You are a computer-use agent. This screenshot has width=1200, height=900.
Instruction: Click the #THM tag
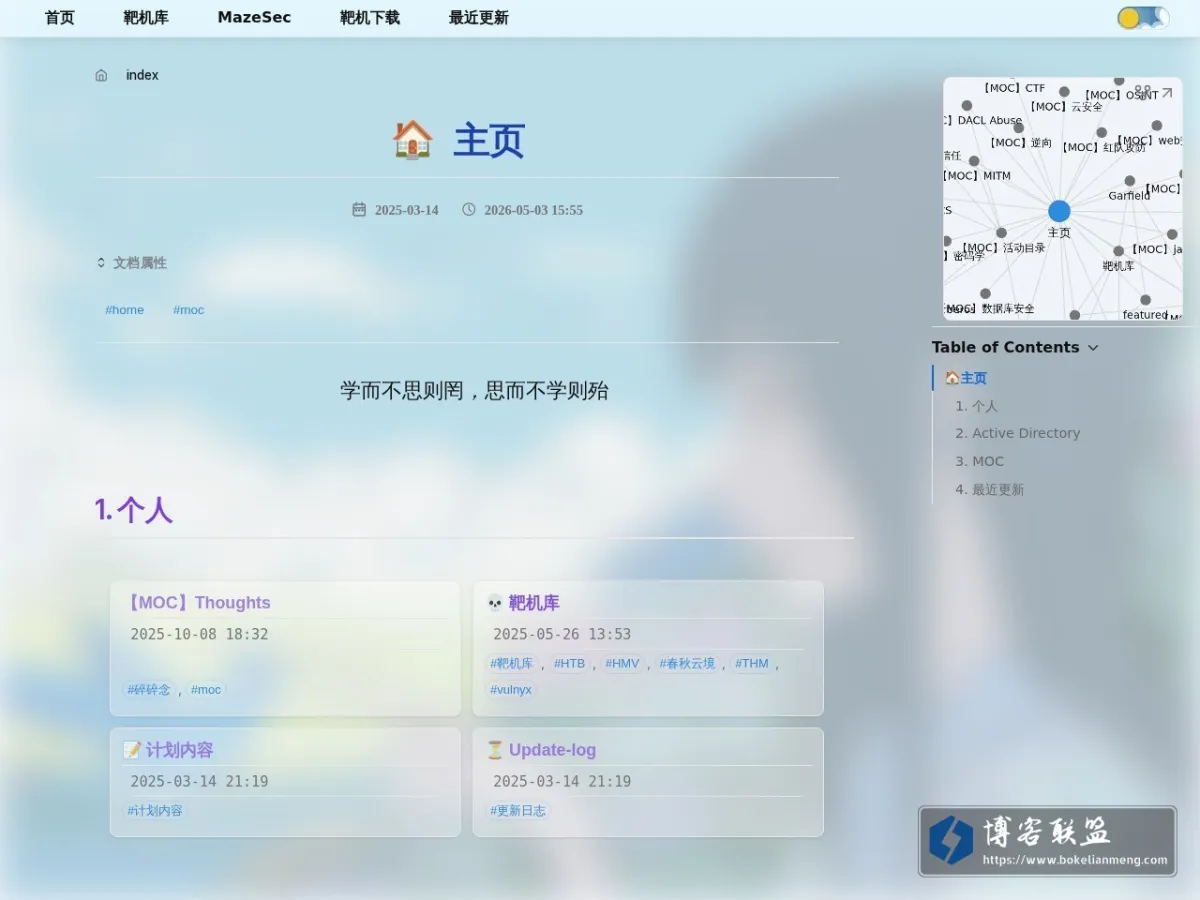(x=752, y=664)
